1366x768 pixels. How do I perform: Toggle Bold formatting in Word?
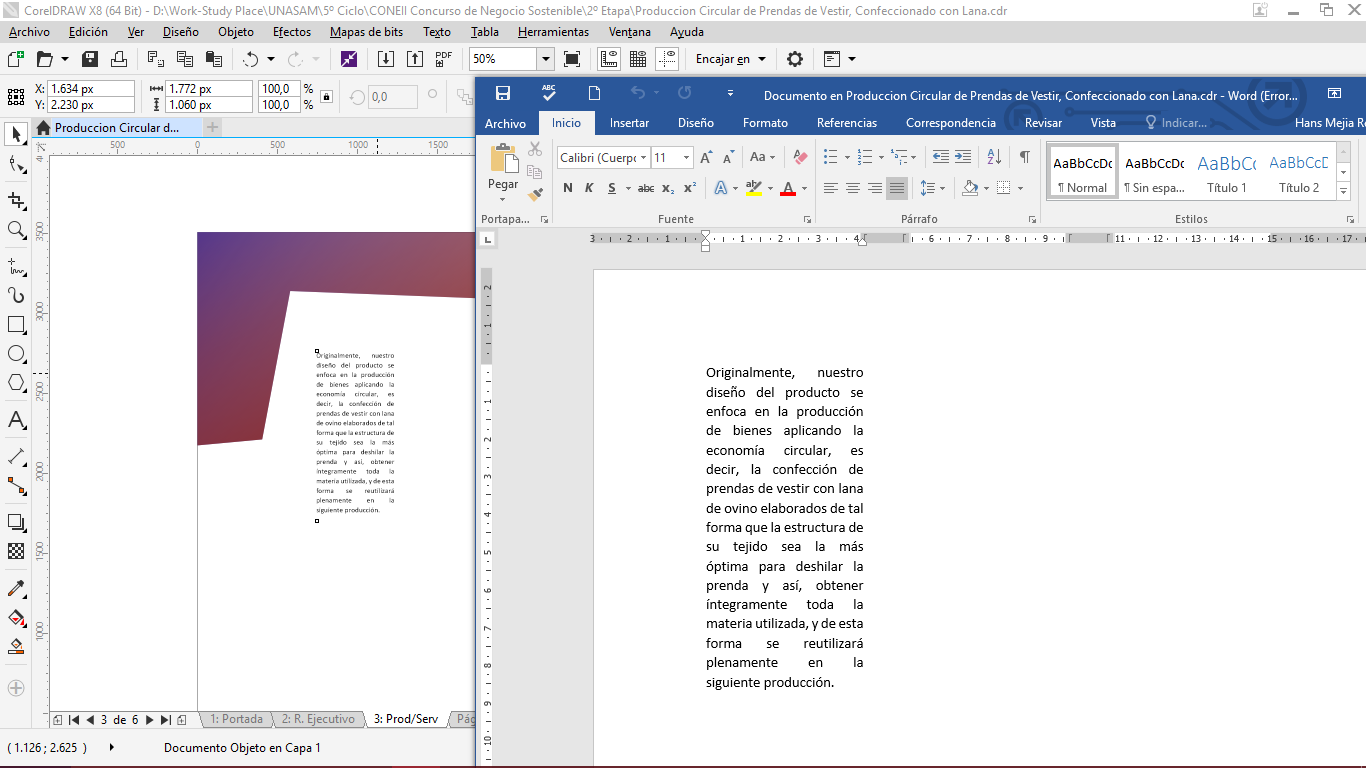point(568,188)
